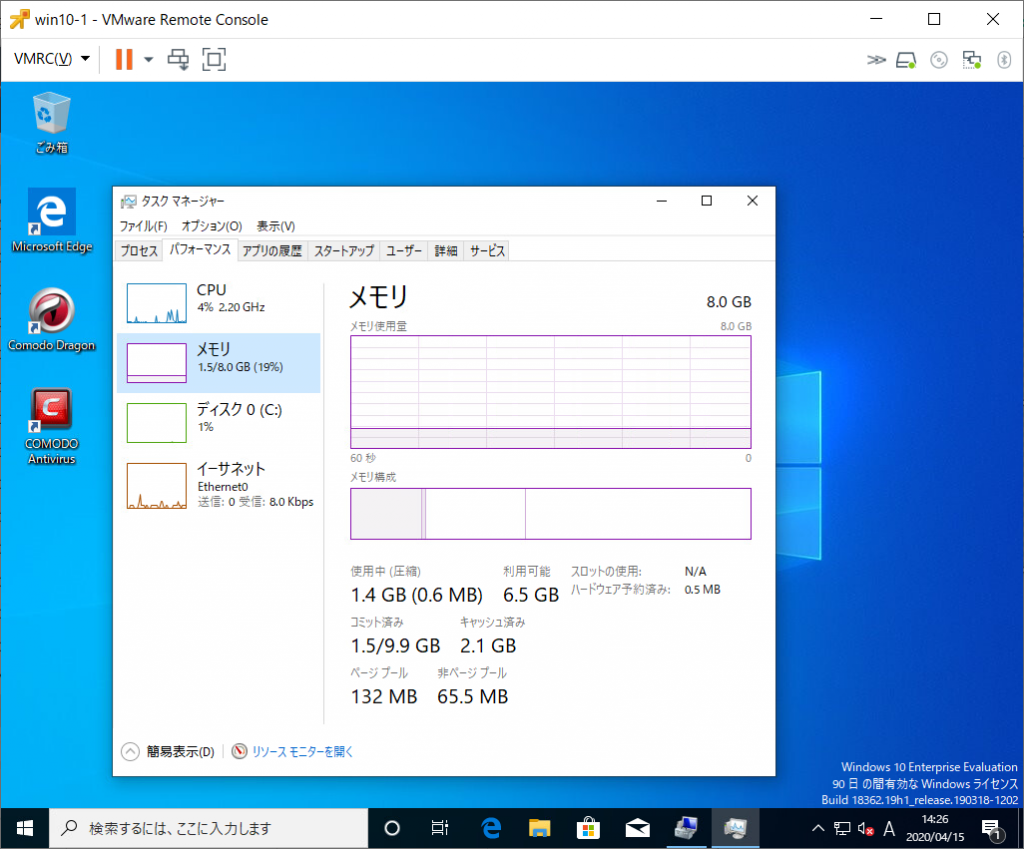Close the Task Manager window
1024x849 pixels.
(752, 201)
